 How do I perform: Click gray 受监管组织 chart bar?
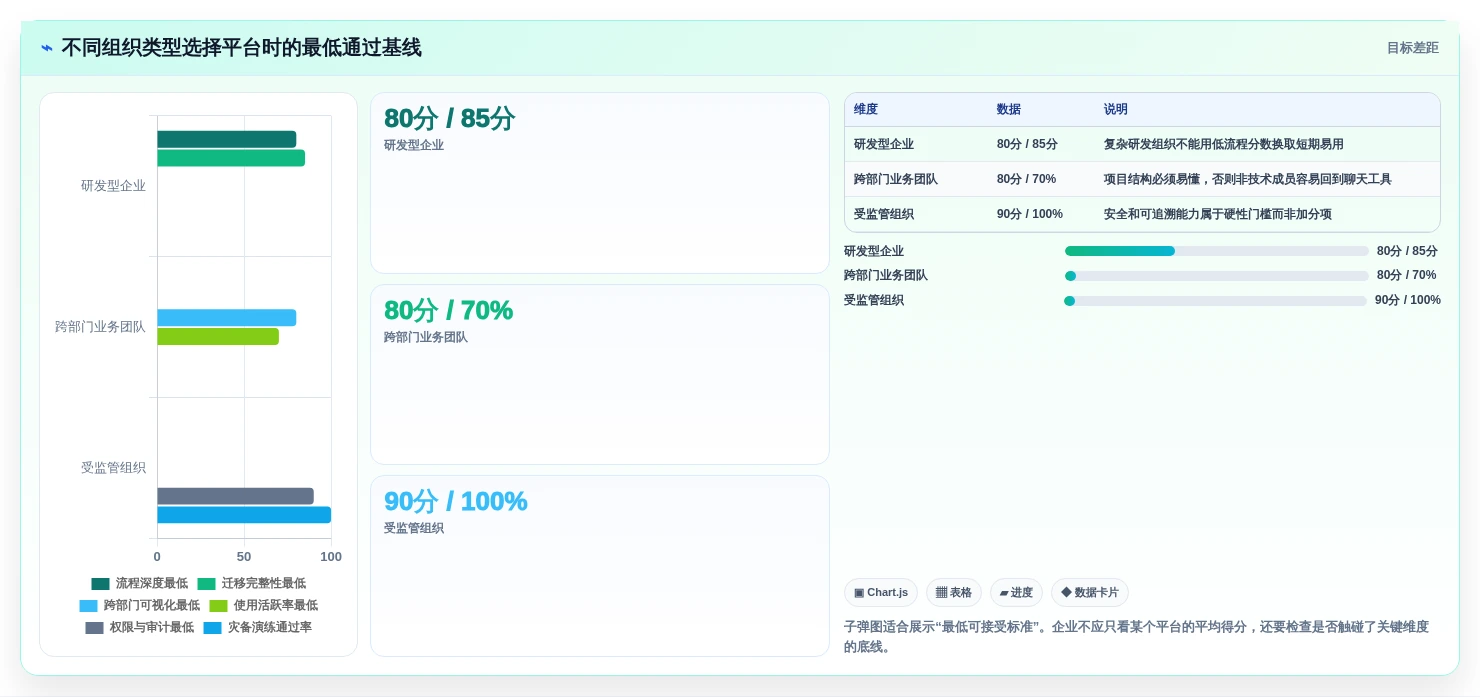coord(235,496)
